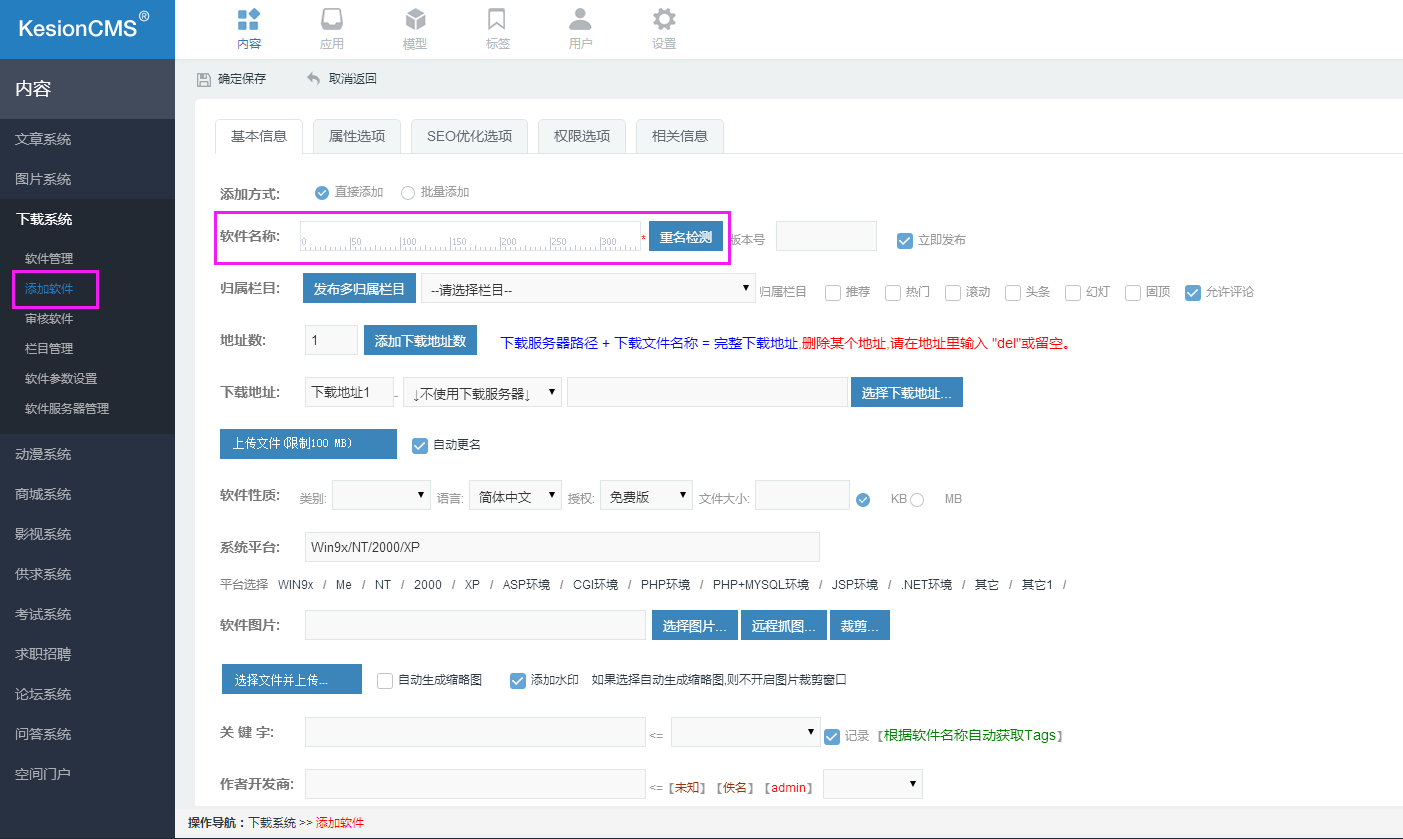
Task: Open the 用户 user module icon
Action: pos(580,28)
